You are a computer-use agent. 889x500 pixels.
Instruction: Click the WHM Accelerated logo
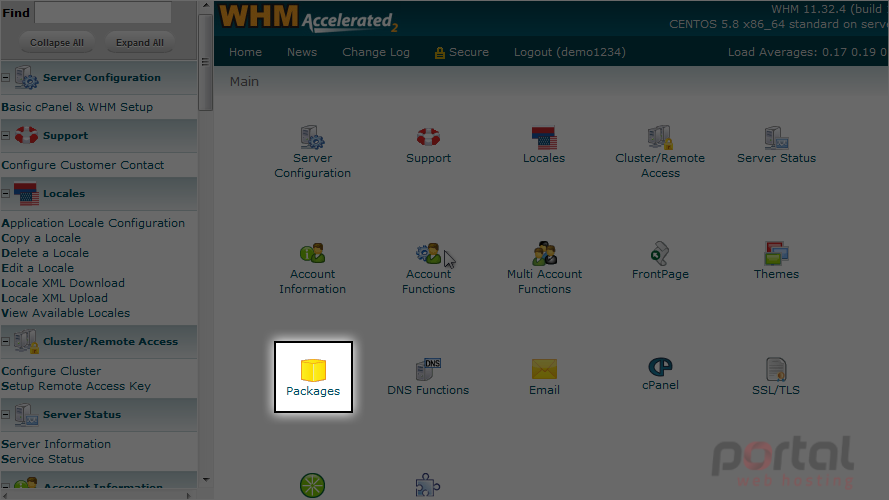tap(308, 18)
